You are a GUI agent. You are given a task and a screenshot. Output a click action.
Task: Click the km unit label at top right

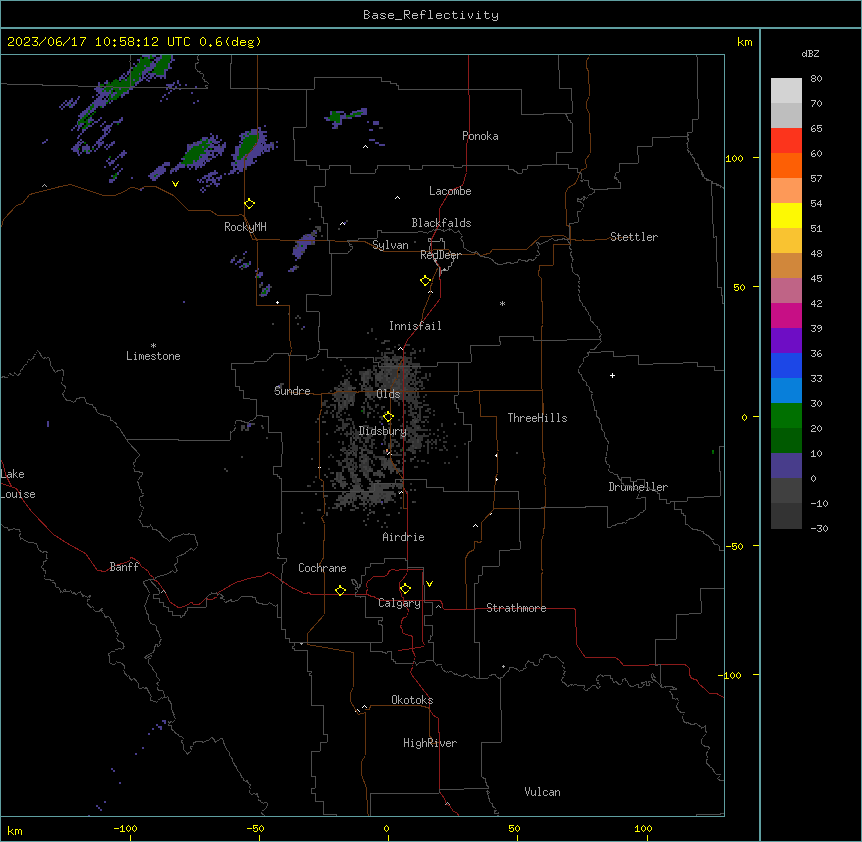(744, 42)
